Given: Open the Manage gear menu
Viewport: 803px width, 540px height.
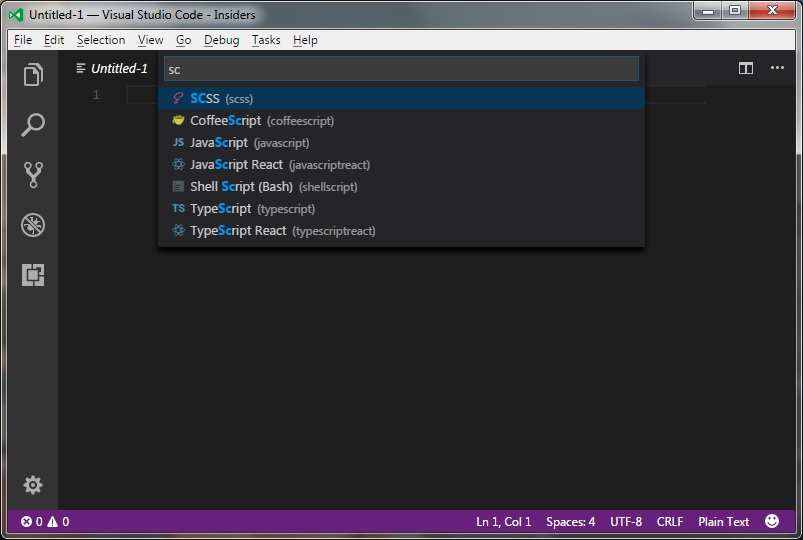Looking at the screenshot, I should tap(33, 485).
